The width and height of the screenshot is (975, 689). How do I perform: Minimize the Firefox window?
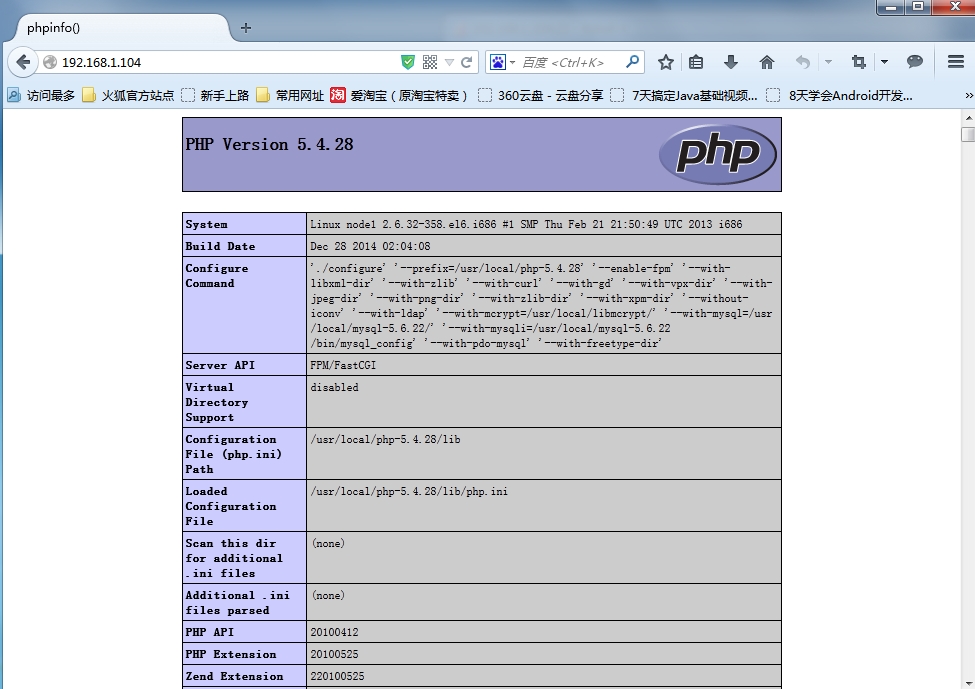(892, 6)
